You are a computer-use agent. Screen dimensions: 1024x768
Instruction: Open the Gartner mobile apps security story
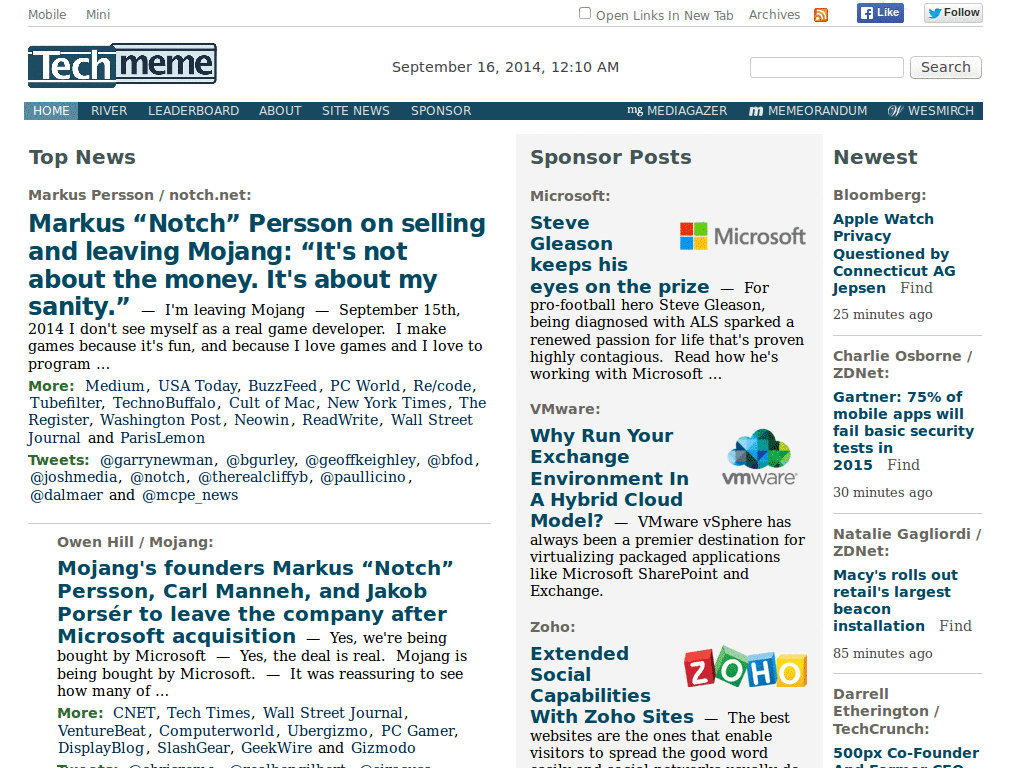coord(903,431)
